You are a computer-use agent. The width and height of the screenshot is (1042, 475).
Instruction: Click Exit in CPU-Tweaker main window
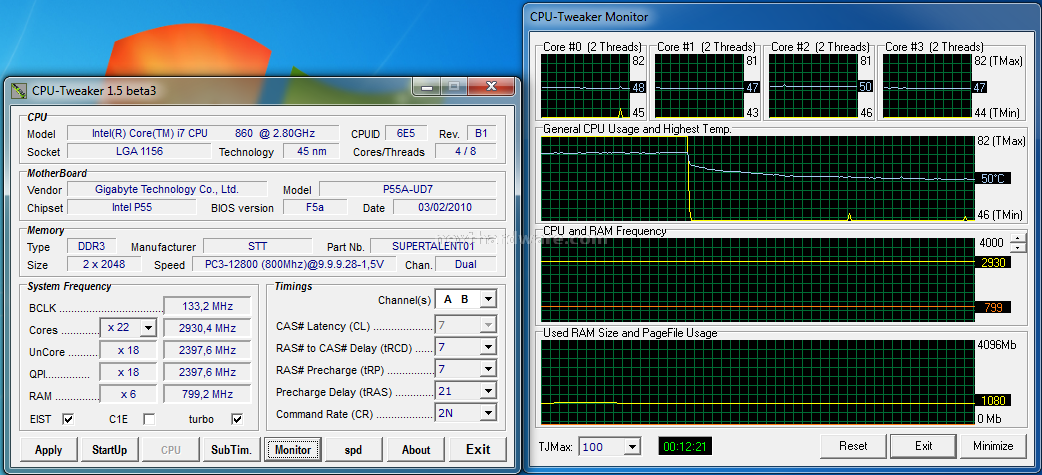[x=478, y=450]
